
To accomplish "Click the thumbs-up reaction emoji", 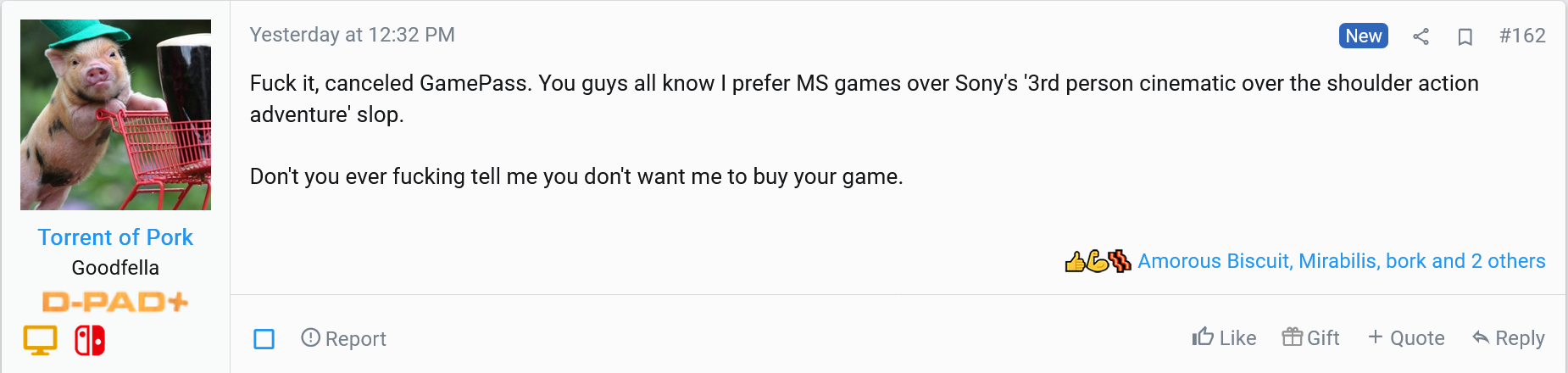I will [1075, 261].
